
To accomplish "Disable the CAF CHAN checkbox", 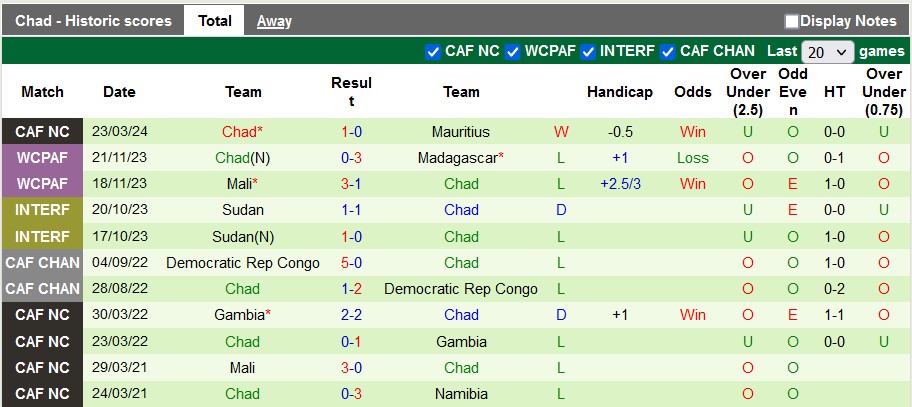I will tap(668, 52).
